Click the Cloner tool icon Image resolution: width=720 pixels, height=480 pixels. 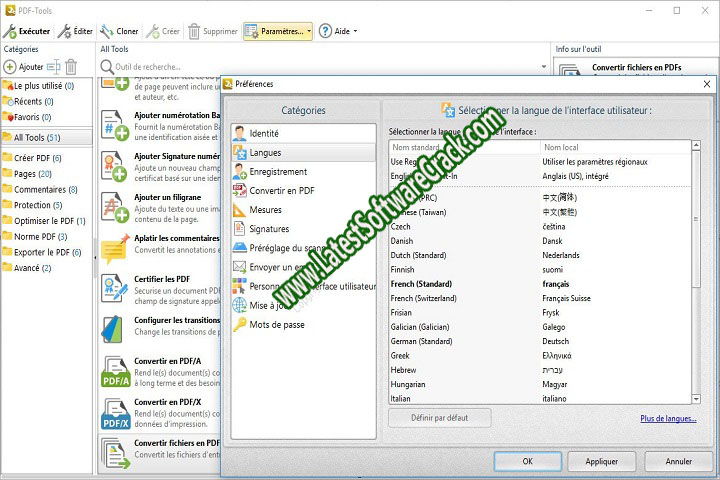pyautogui.click(x=107, y=31)
